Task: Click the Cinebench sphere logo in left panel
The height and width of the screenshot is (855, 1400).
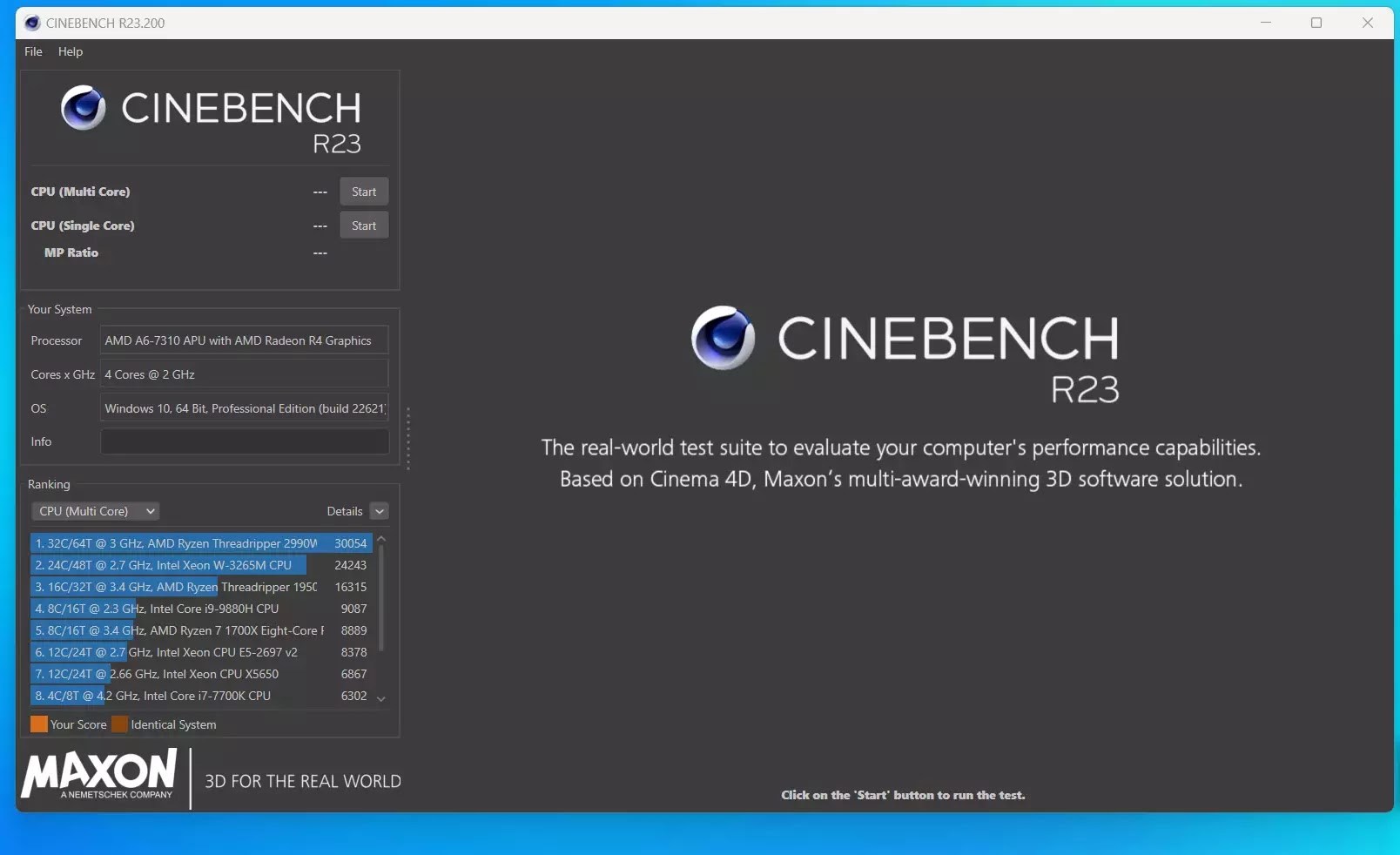Action: coord(84,107)
